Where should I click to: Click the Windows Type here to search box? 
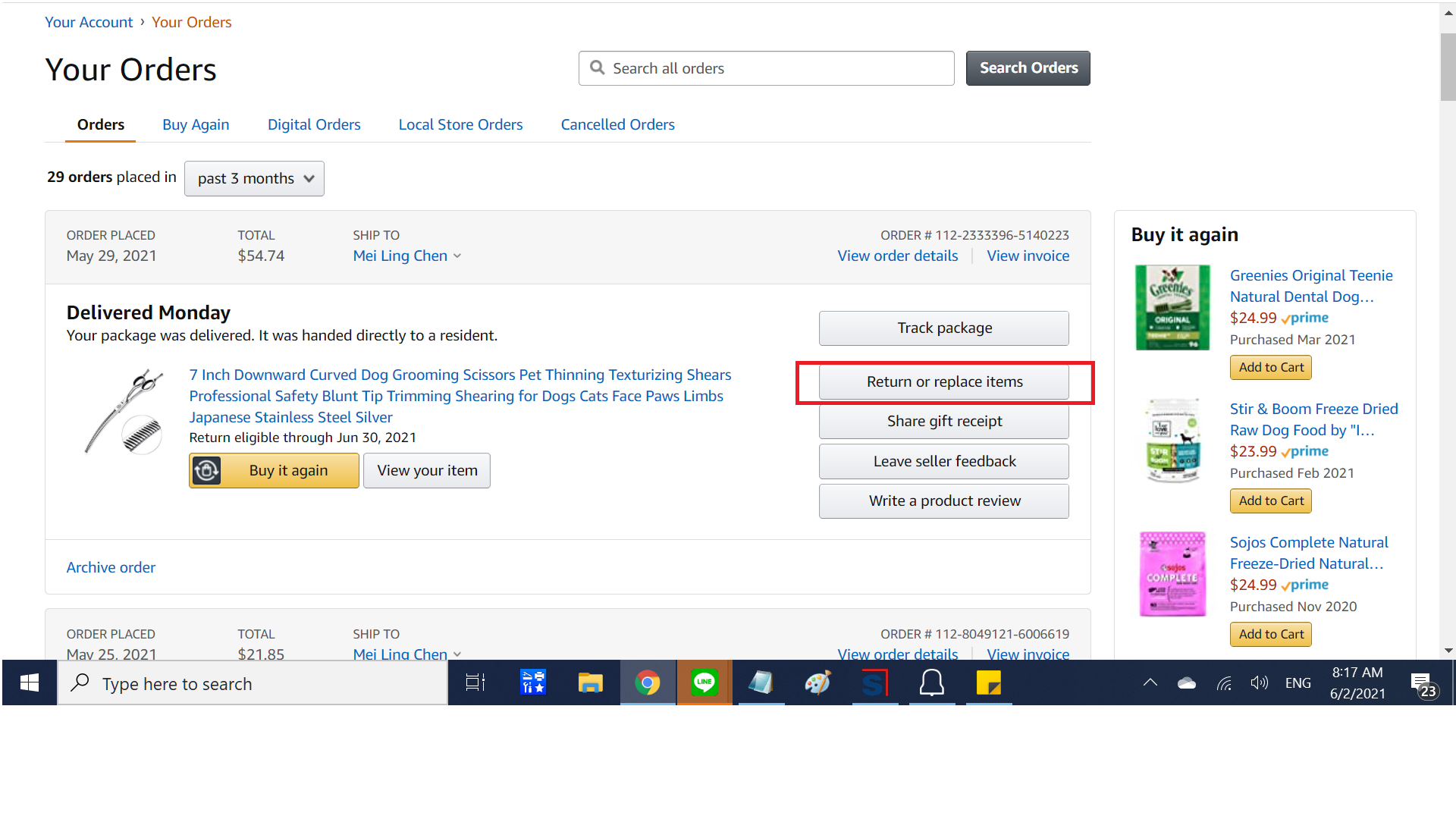pos(253,683)
